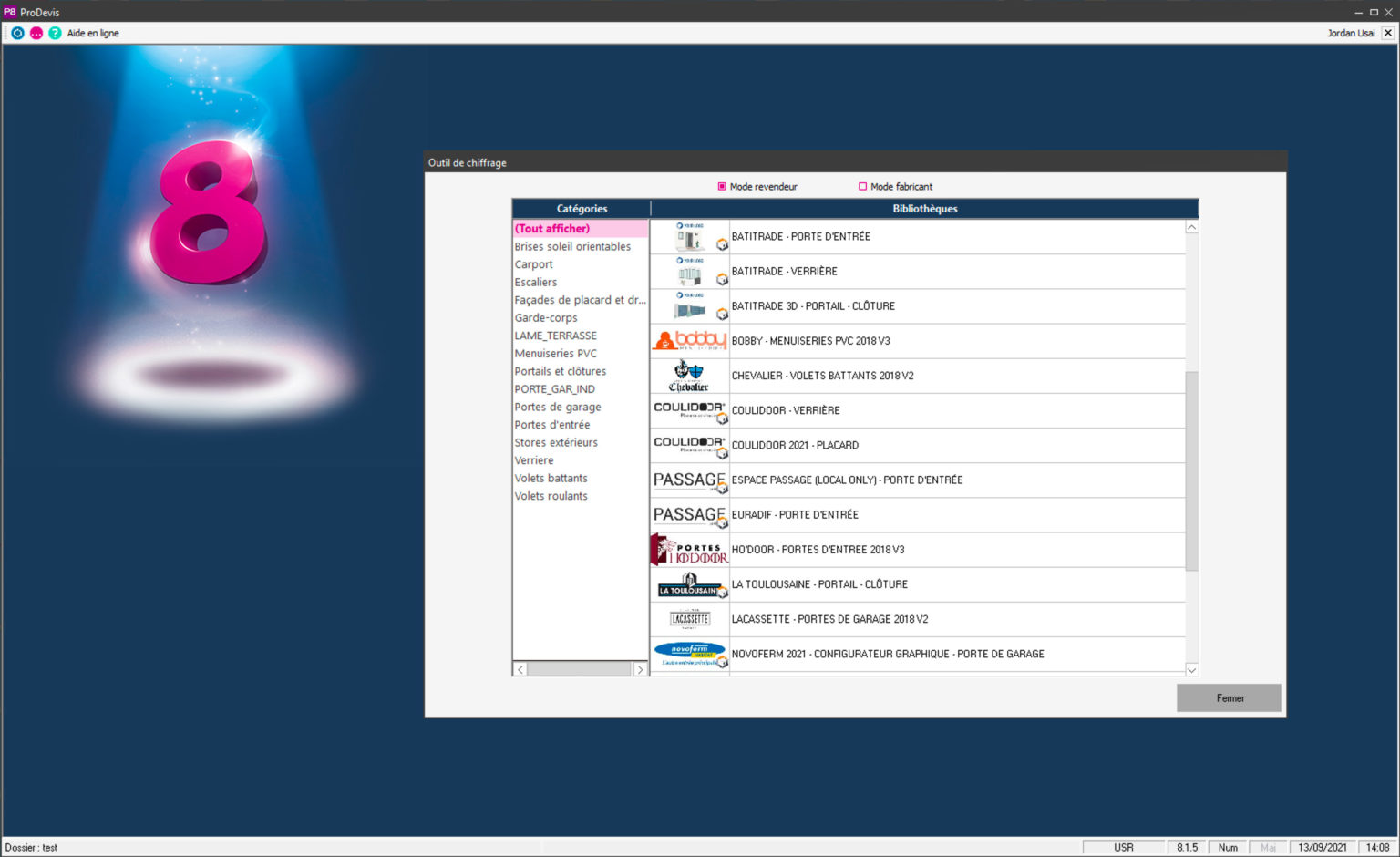Click the green question mark help icon
Image resolution: width=1400 pixels, height=857 pixels.
pyautogui.click(x=55, y=33)
